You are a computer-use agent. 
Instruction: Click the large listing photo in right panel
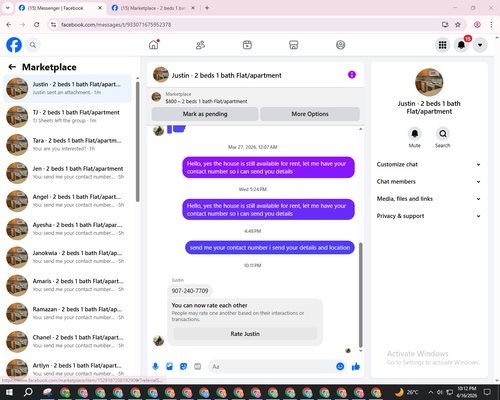click(x=429, y=82)
